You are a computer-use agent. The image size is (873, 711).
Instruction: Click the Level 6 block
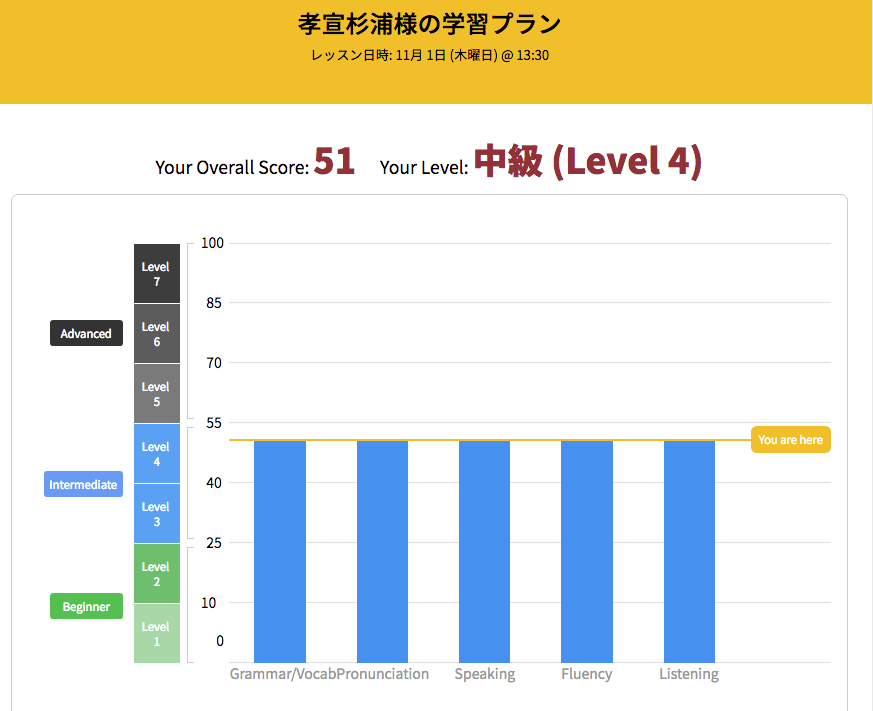click(156, 334)
